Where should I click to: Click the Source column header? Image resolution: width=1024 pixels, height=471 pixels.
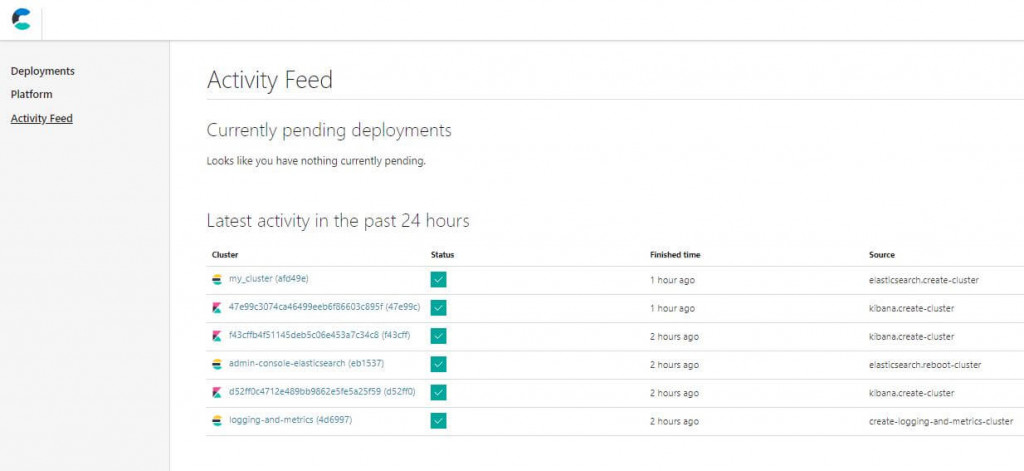pyautogui.click(x=882, y=255)
